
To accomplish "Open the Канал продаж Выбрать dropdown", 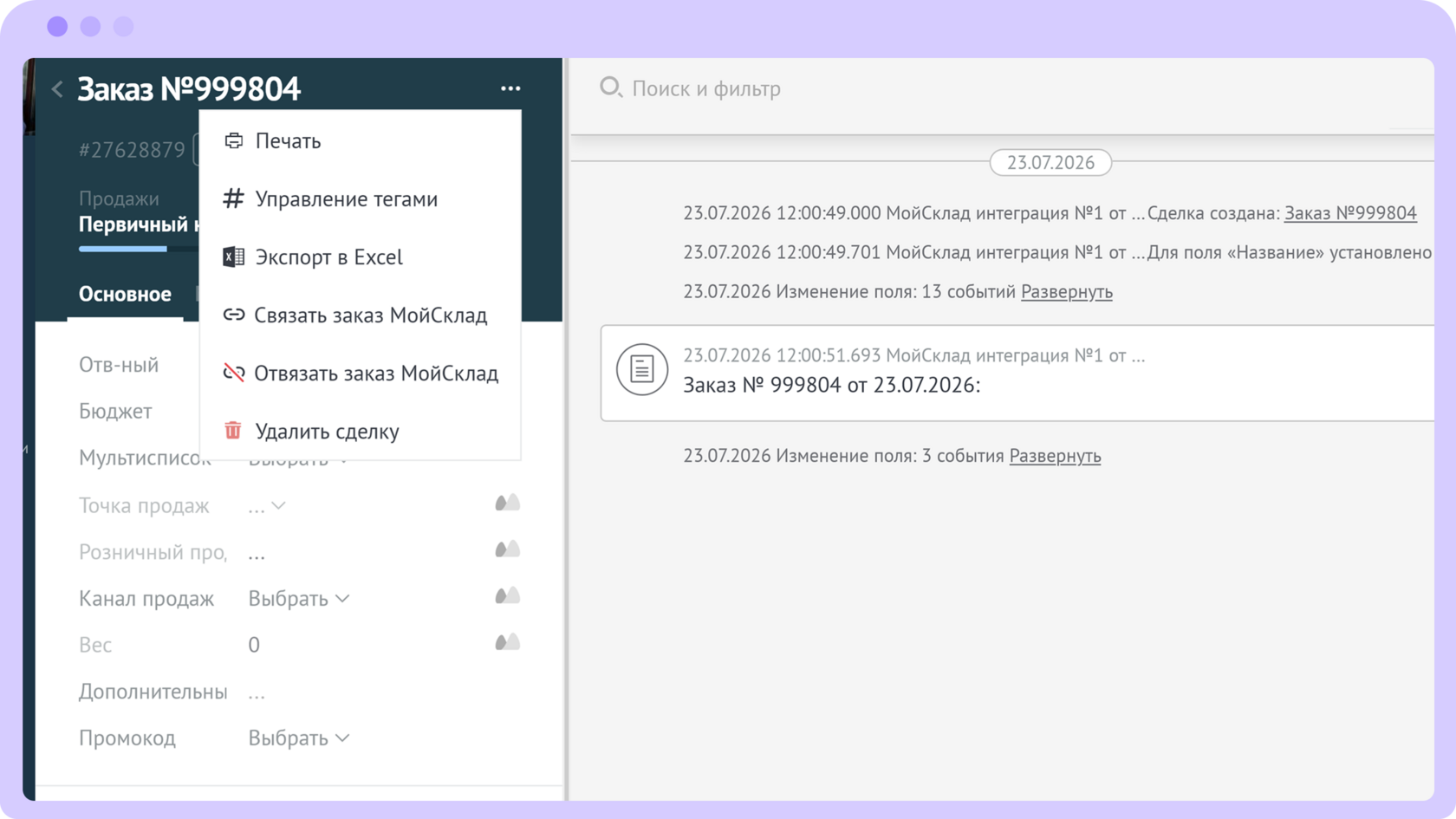I will coord(299,599).
